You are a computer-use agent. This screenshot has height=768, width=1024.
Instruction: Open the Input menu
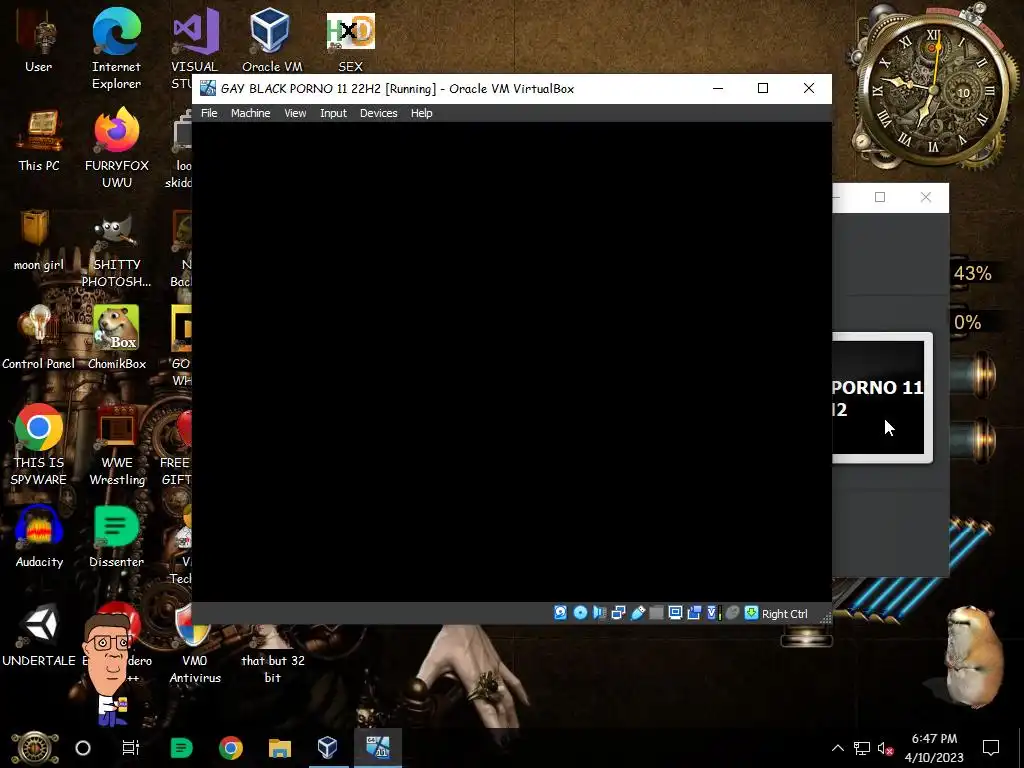tap(333, 113)
